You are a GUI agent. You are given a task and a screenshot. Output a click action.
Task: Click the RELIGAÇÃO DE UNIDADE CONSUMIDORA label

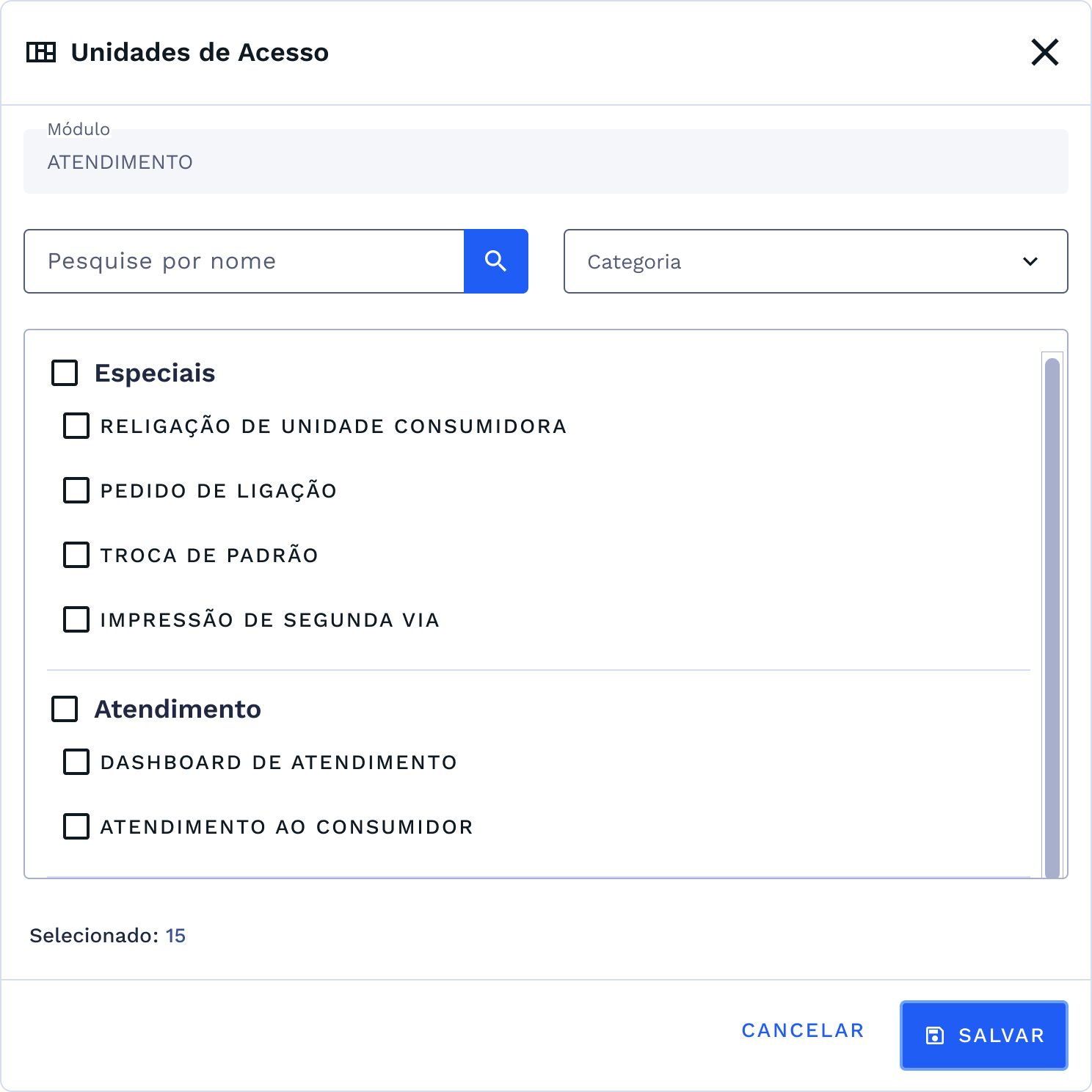(x=332, y=426)
